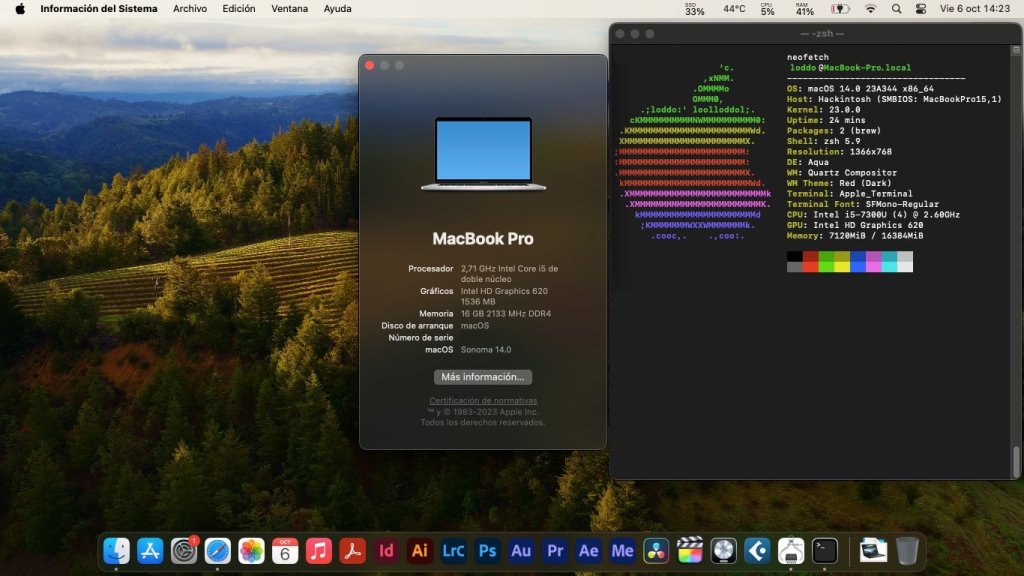The image size is (1024, 576).
Task: Open the Ventana menu
Action: coord(290,9)
